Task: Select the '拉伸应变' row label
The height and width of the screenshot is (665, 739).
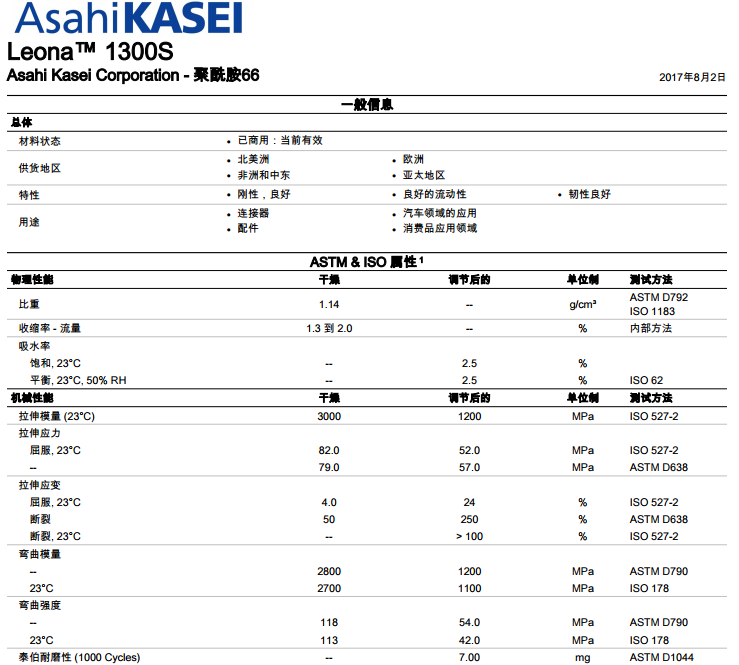Action: (40, 485)
